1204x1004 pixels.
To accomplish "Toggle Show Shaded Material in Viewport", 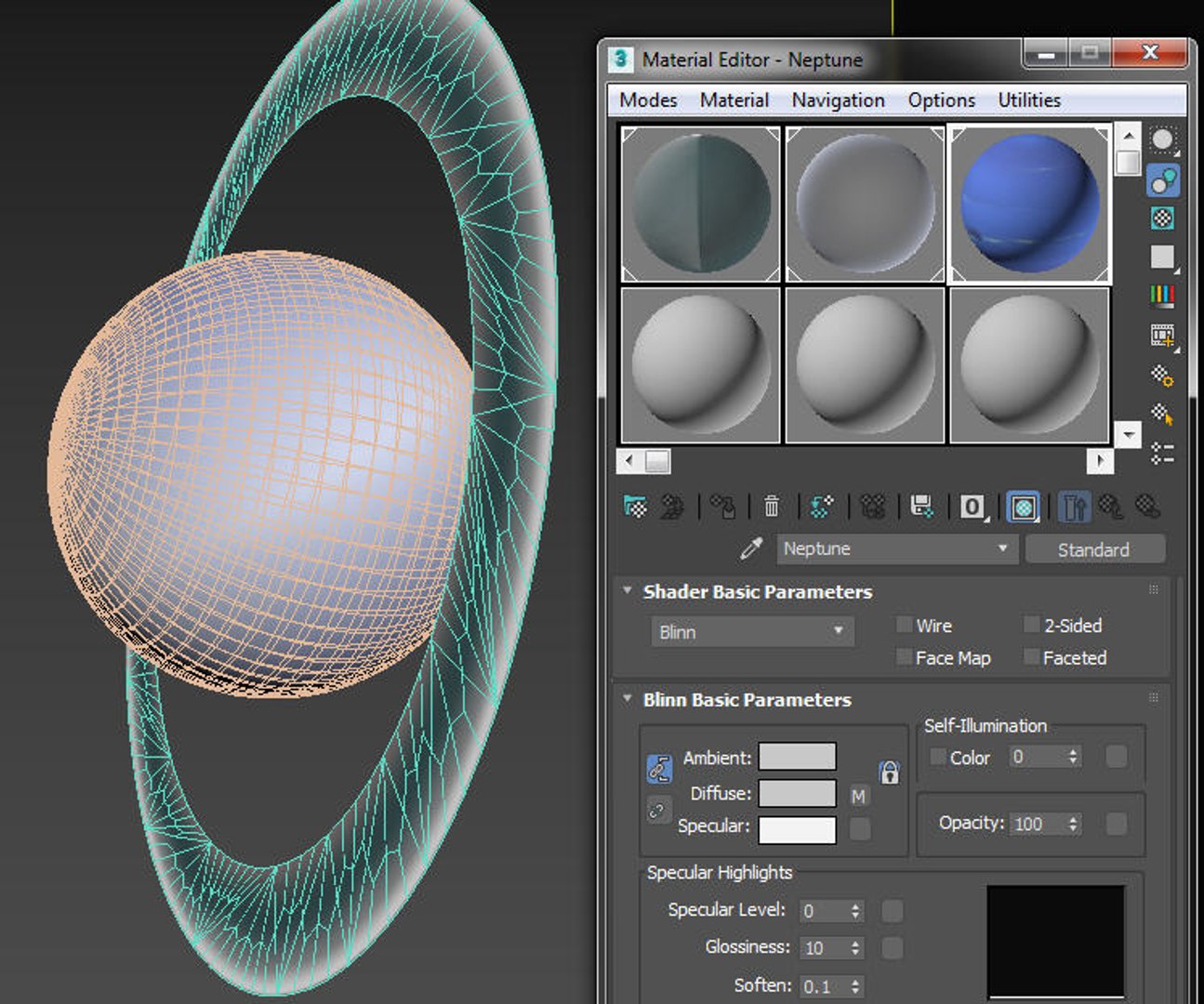I will [x=1024, y=507].
